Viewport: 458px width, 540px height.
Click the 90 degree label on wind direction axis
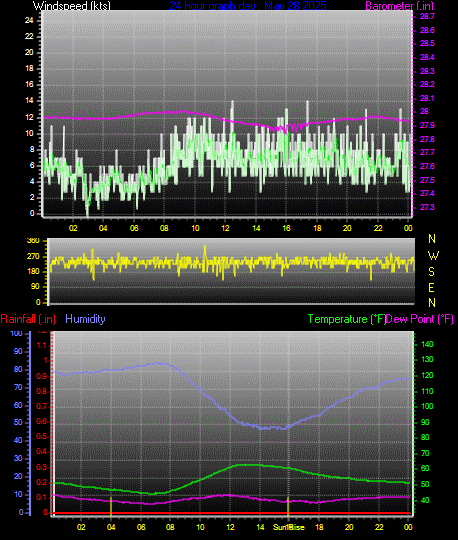click(x=35, y=287)
